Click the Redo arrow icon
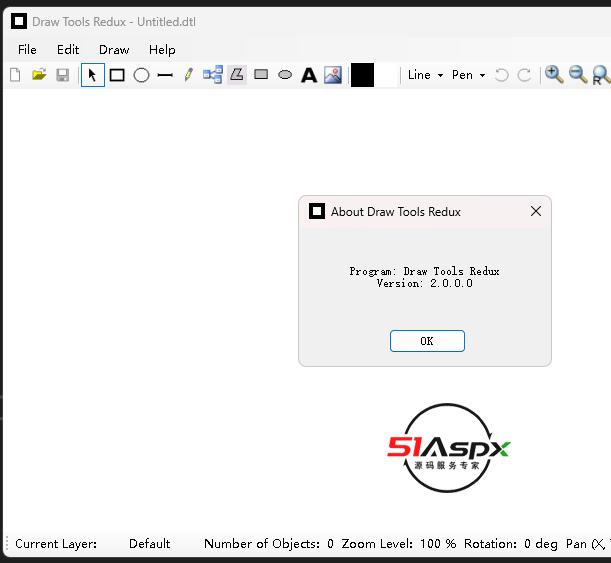 click(x=524, y=75)
